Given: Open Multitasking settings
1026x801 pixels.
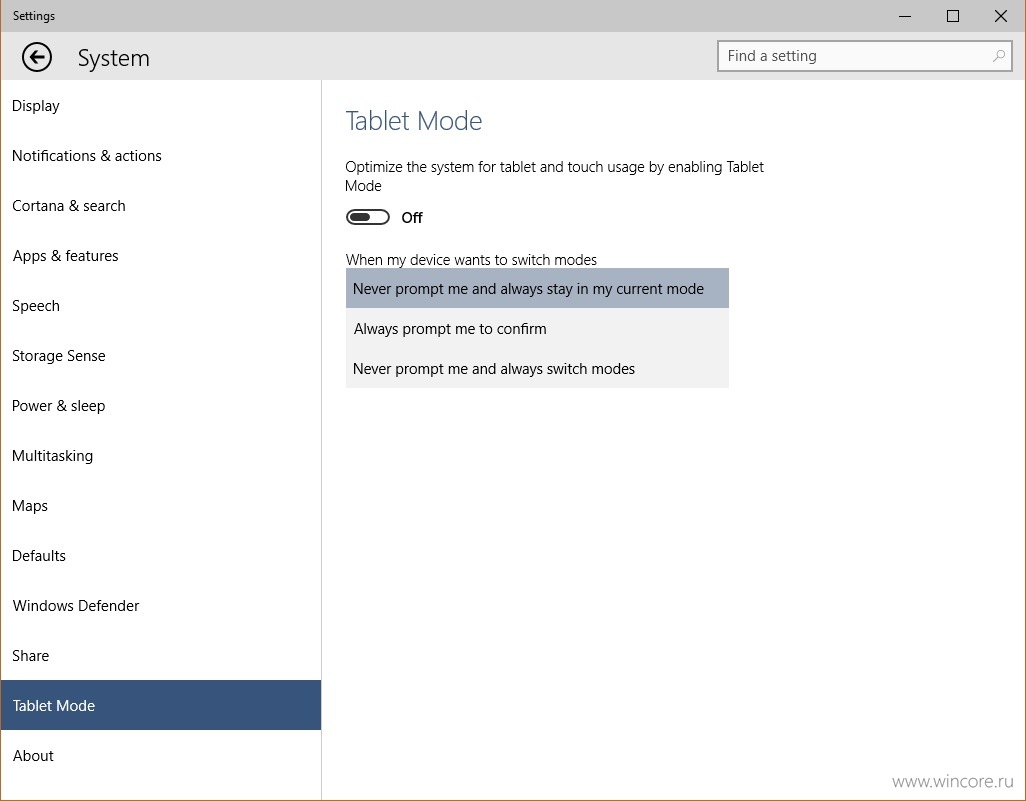Looking at the screenshot, I should (x=161, y=455).
